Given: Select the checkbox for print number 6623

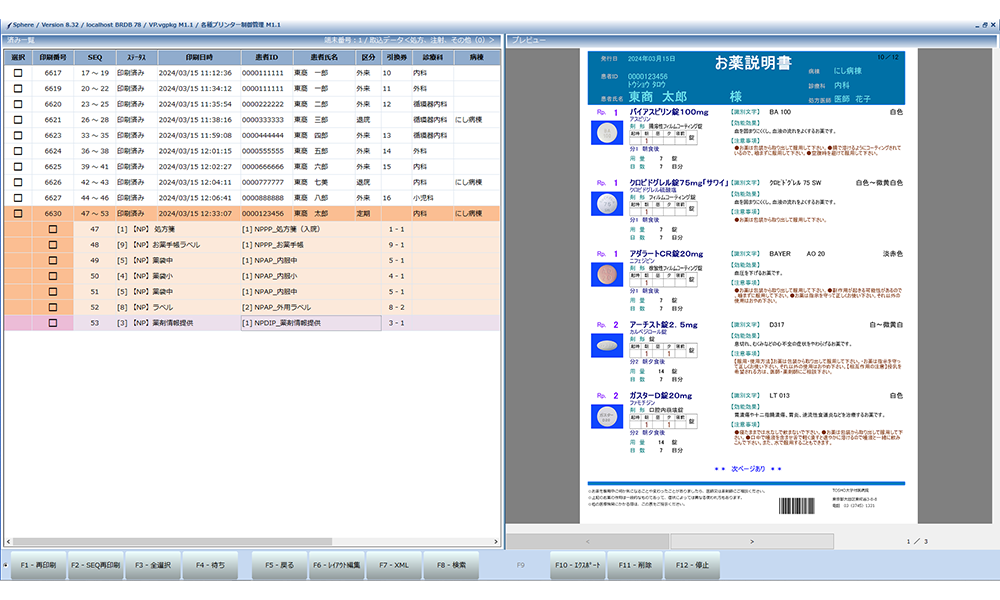Looking at the screenshot, I should point(18,135).
